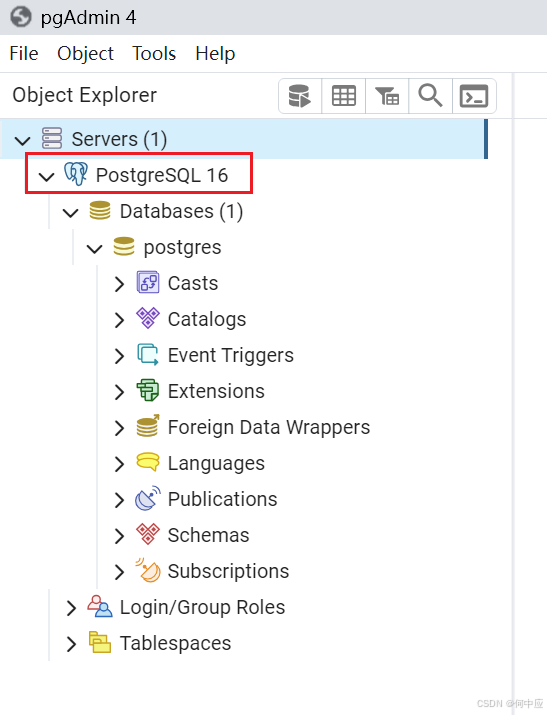This screenshot has height=715, width=547.
Task: Select the Databases (1) label
Action: (181, 211)
